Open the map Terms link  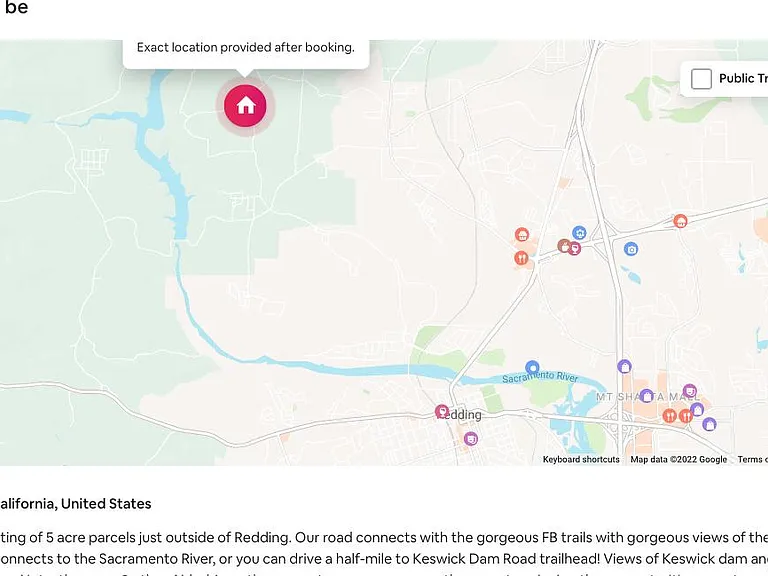coord(752,459)
